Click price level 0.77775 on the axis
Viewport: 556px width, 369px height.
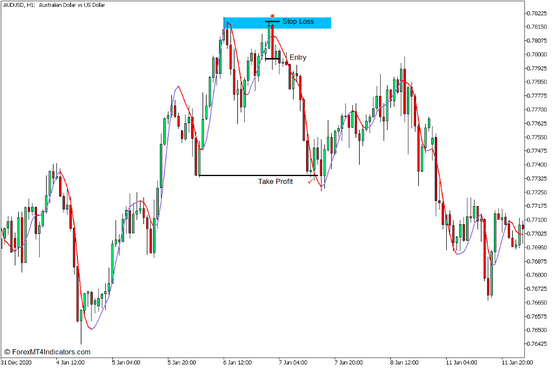[536, 96]
